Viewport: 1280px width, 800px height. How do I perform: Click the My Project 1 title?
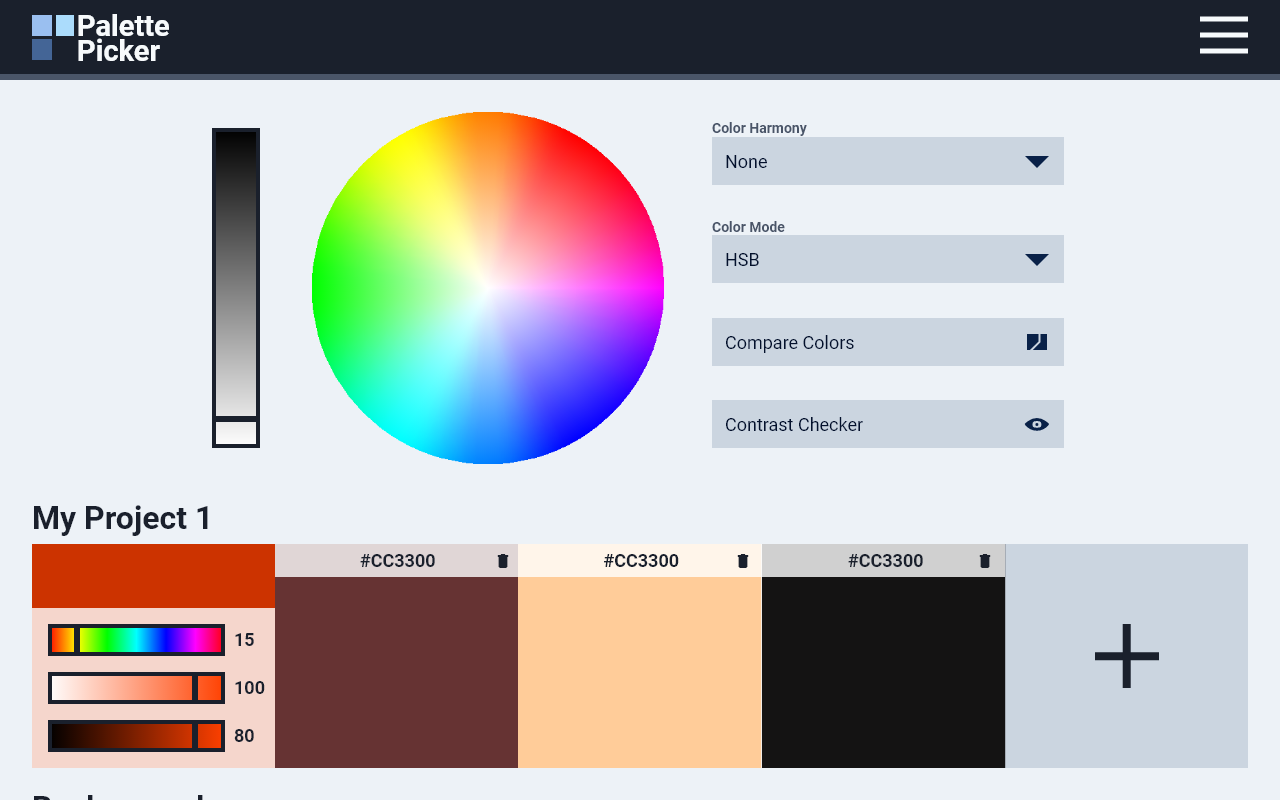point(122,518)
